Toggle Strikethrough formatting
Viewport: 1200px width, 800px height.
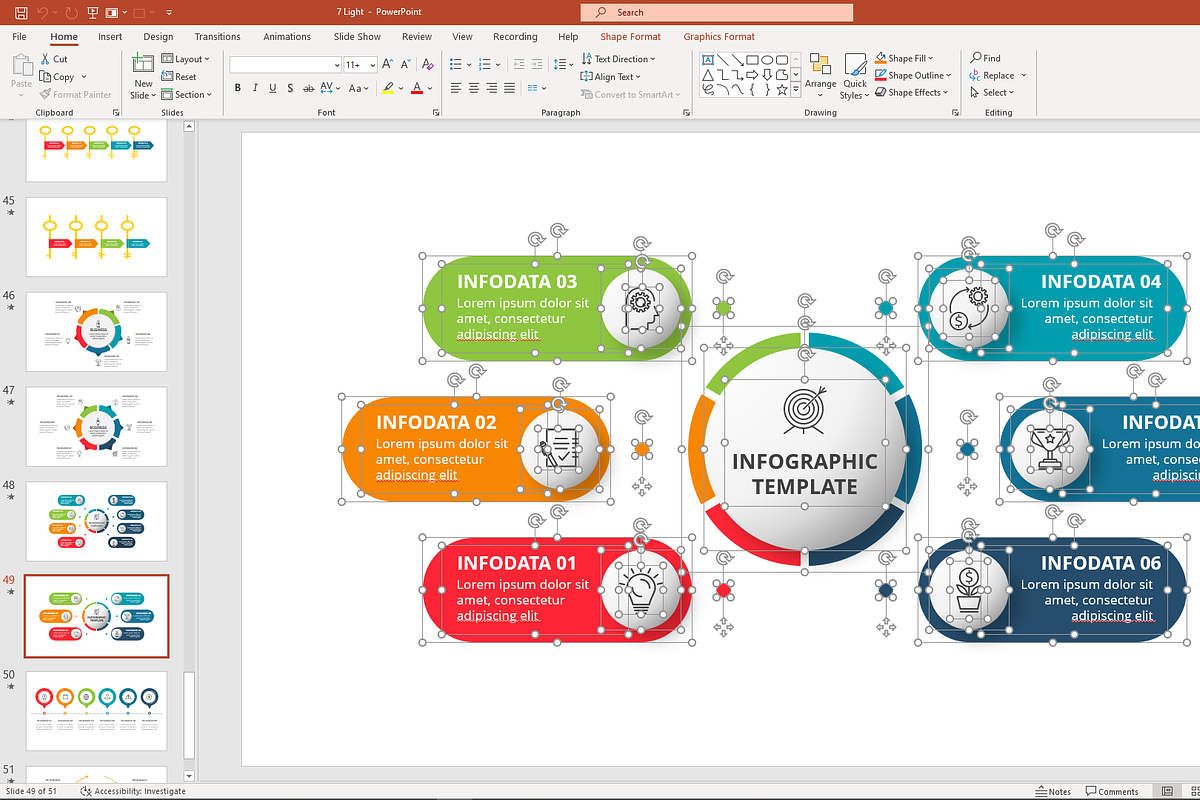(x=311, y=88)
